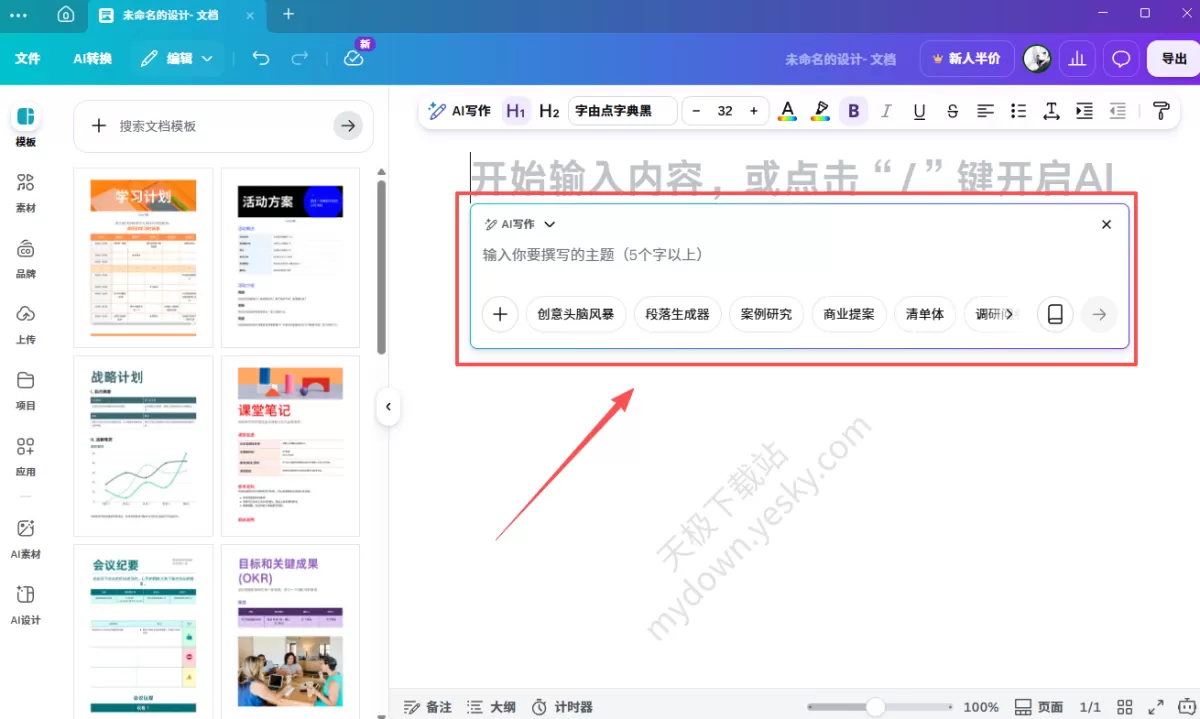This screenshot has width=1200, height=719.
Task: Add a new tab with plus icon
Action: 289,14
